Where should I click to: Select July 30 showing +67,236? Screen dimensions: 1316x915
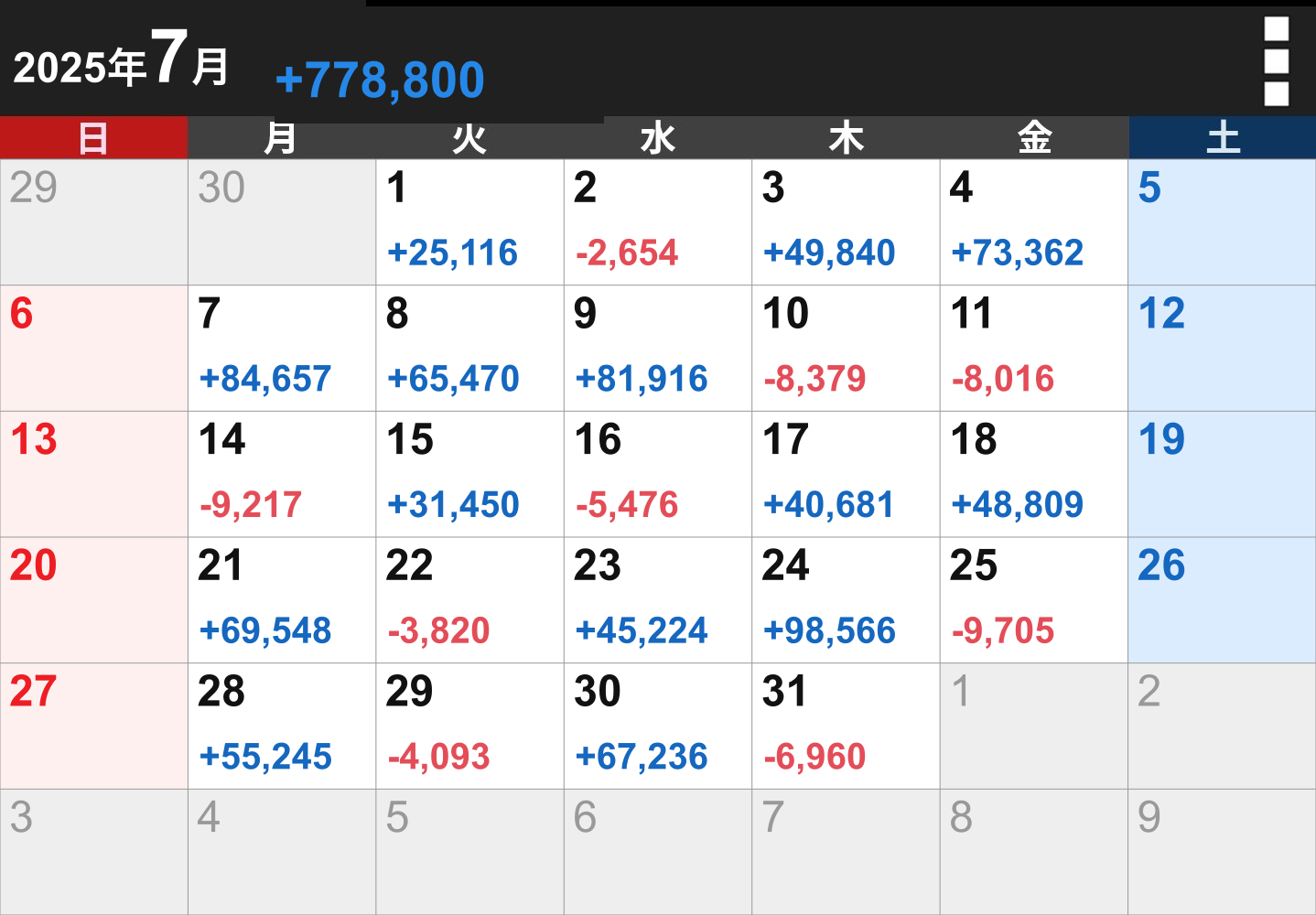click(658, 727)
